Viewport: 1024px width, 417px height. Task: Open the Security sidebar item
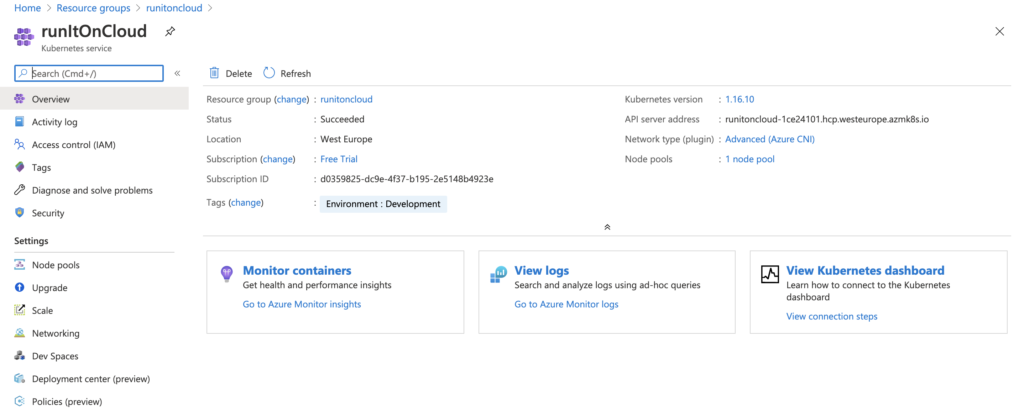pos(47,213)
